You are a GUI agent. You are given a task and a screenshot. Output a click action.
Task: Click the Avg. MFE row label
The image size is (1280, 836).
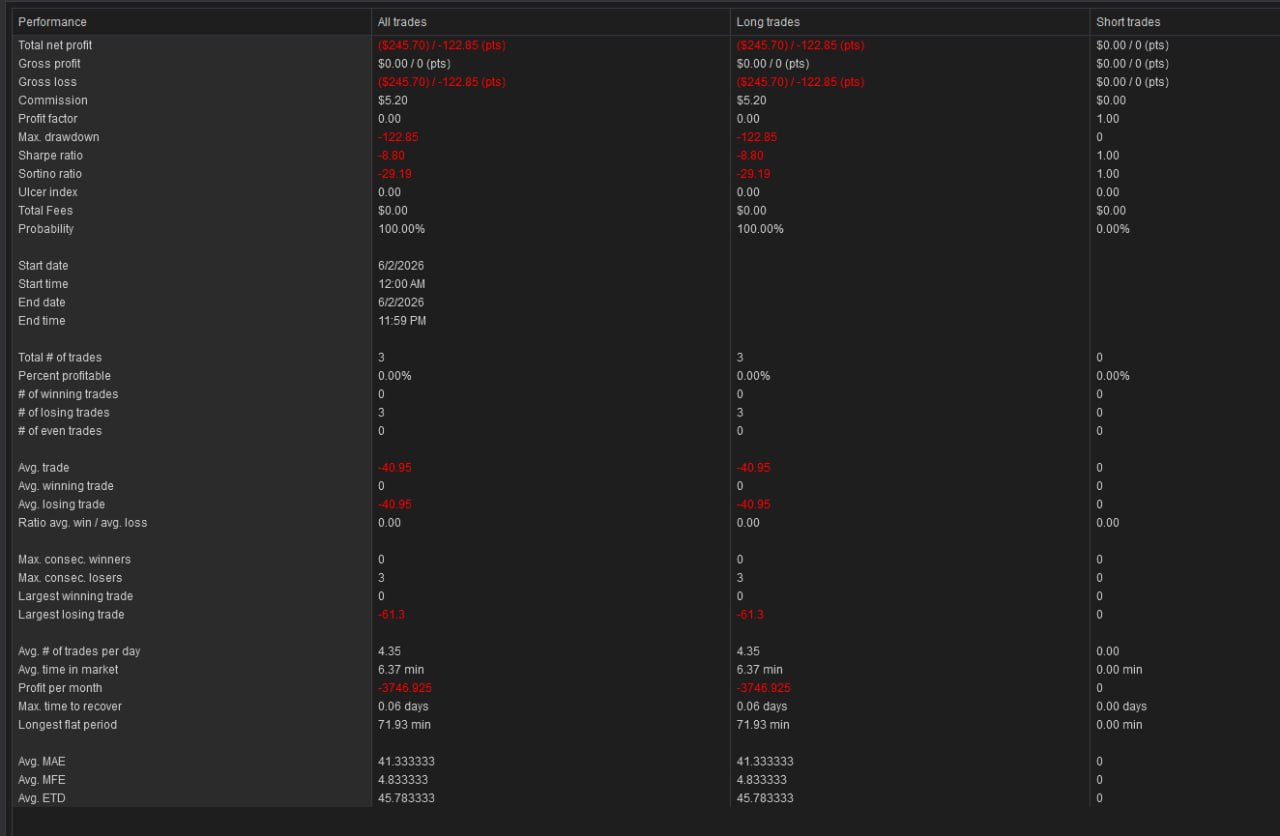pyautogui.click(x=42, y=780)
